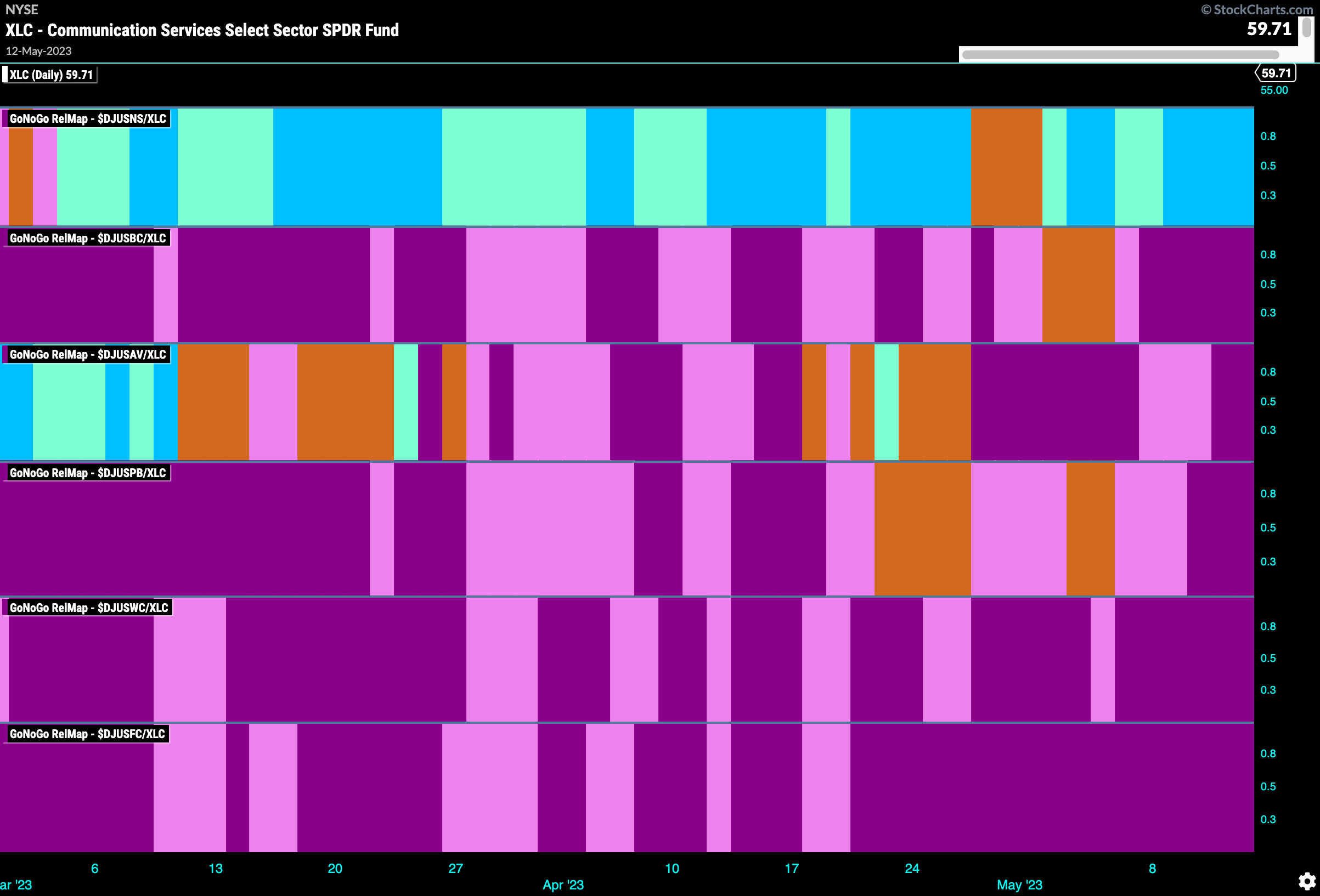The image size is (1320, 896).
Task: Click 0.3 on the $DJUSFC/XLC panel scale
Action: point(1268,819)
